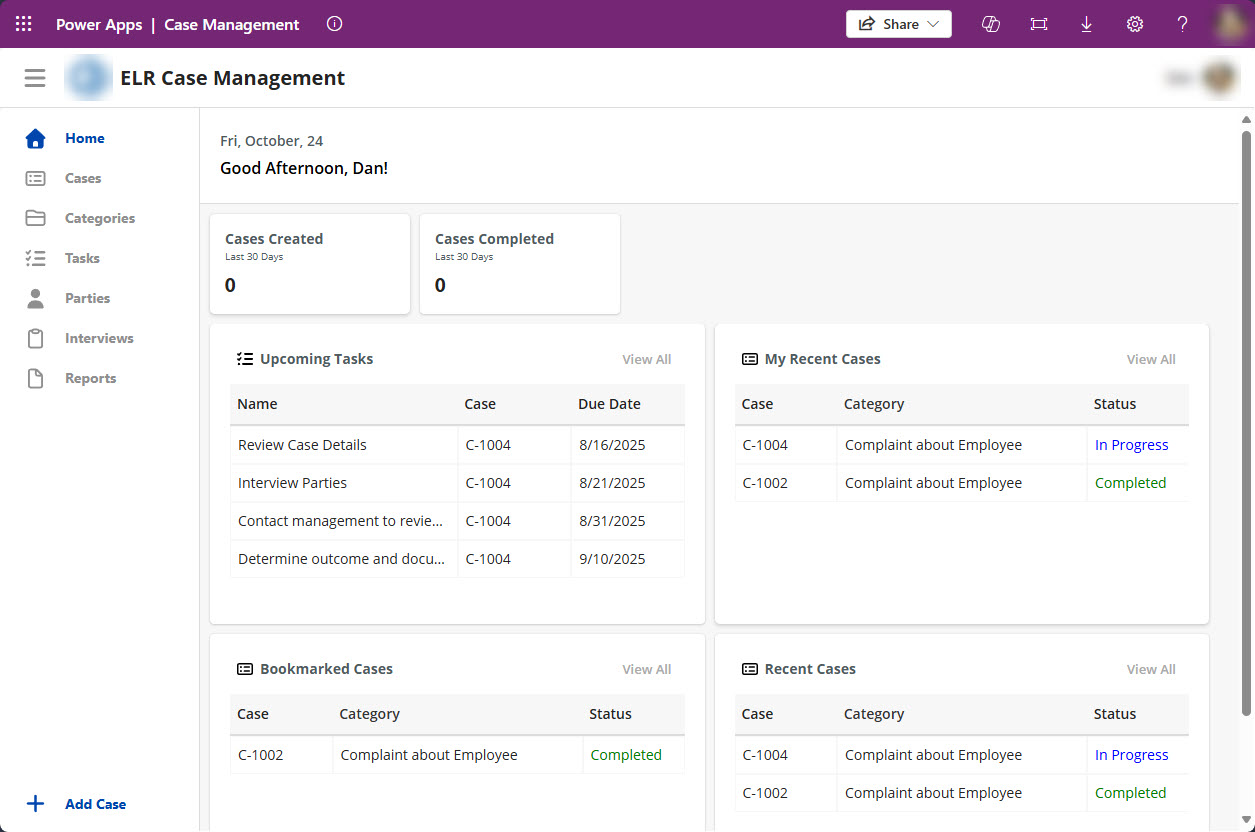Screen dimensions: 1255x832
Task: Click View All in My Recent Cases
Action: (1150, 359)
